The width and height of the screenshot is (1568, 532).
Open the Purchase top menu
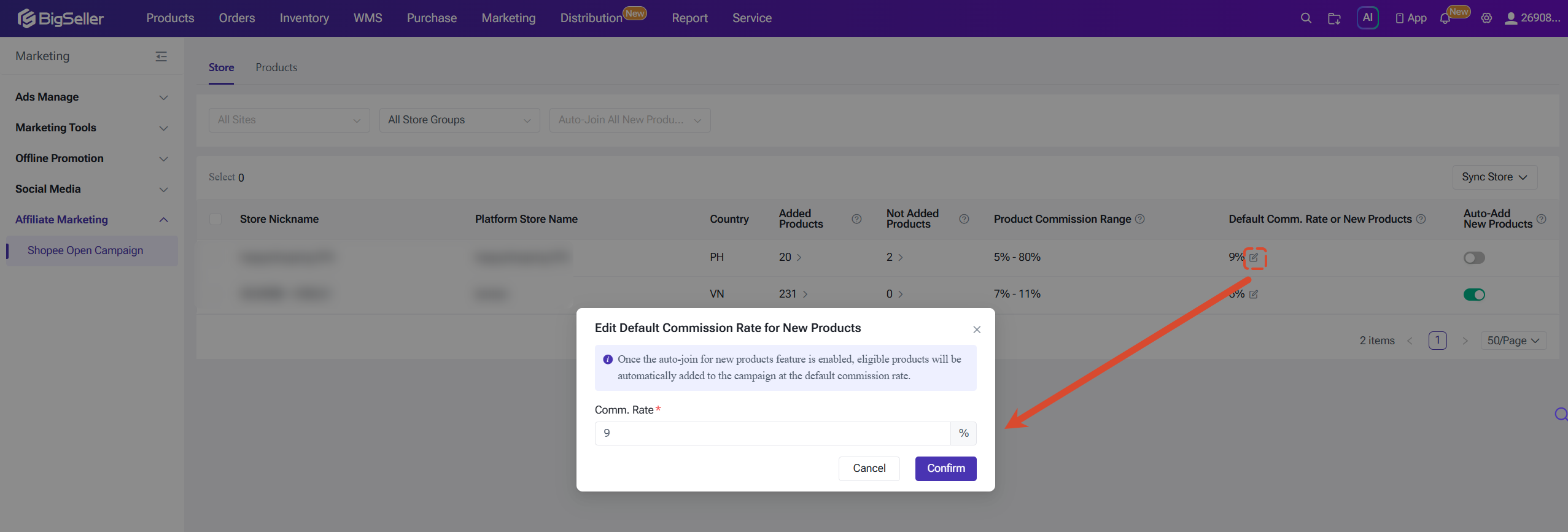pyautogui.click(x=432, y=18)
